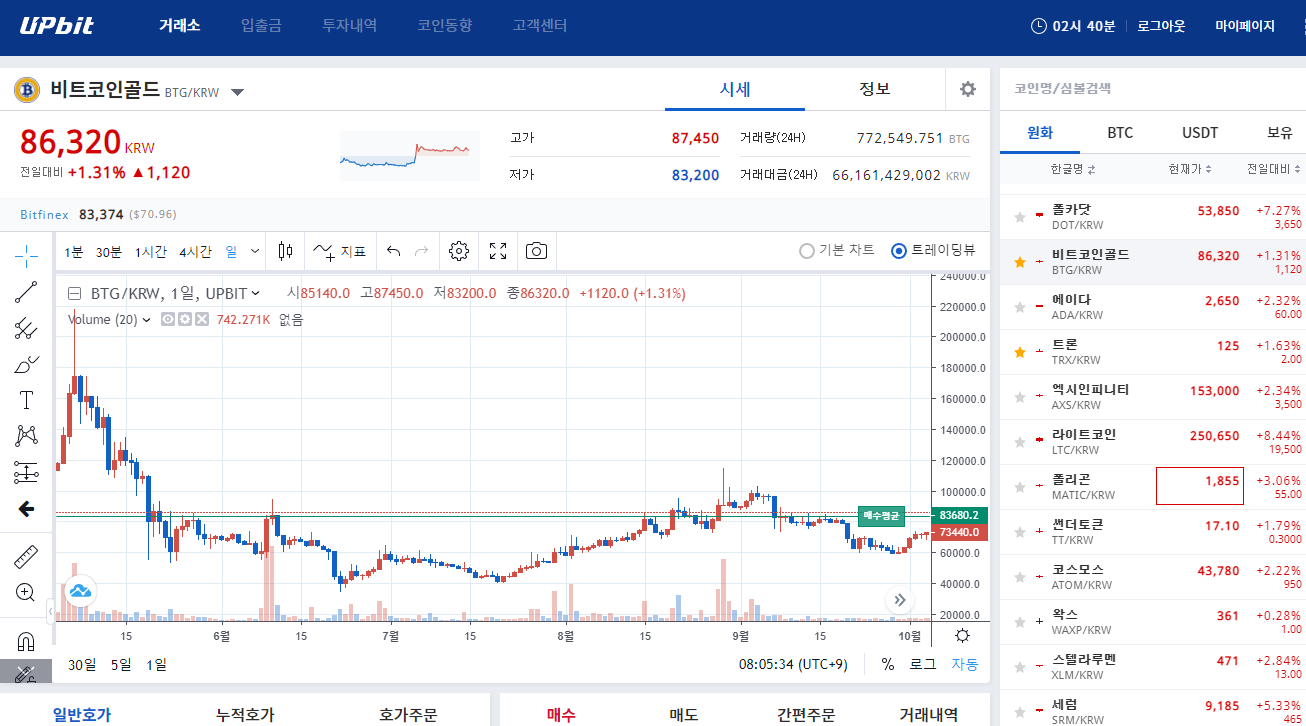Open the 지표 indicators menu
This screenshot has width=1306, height=726.
(x=340, y=251)
